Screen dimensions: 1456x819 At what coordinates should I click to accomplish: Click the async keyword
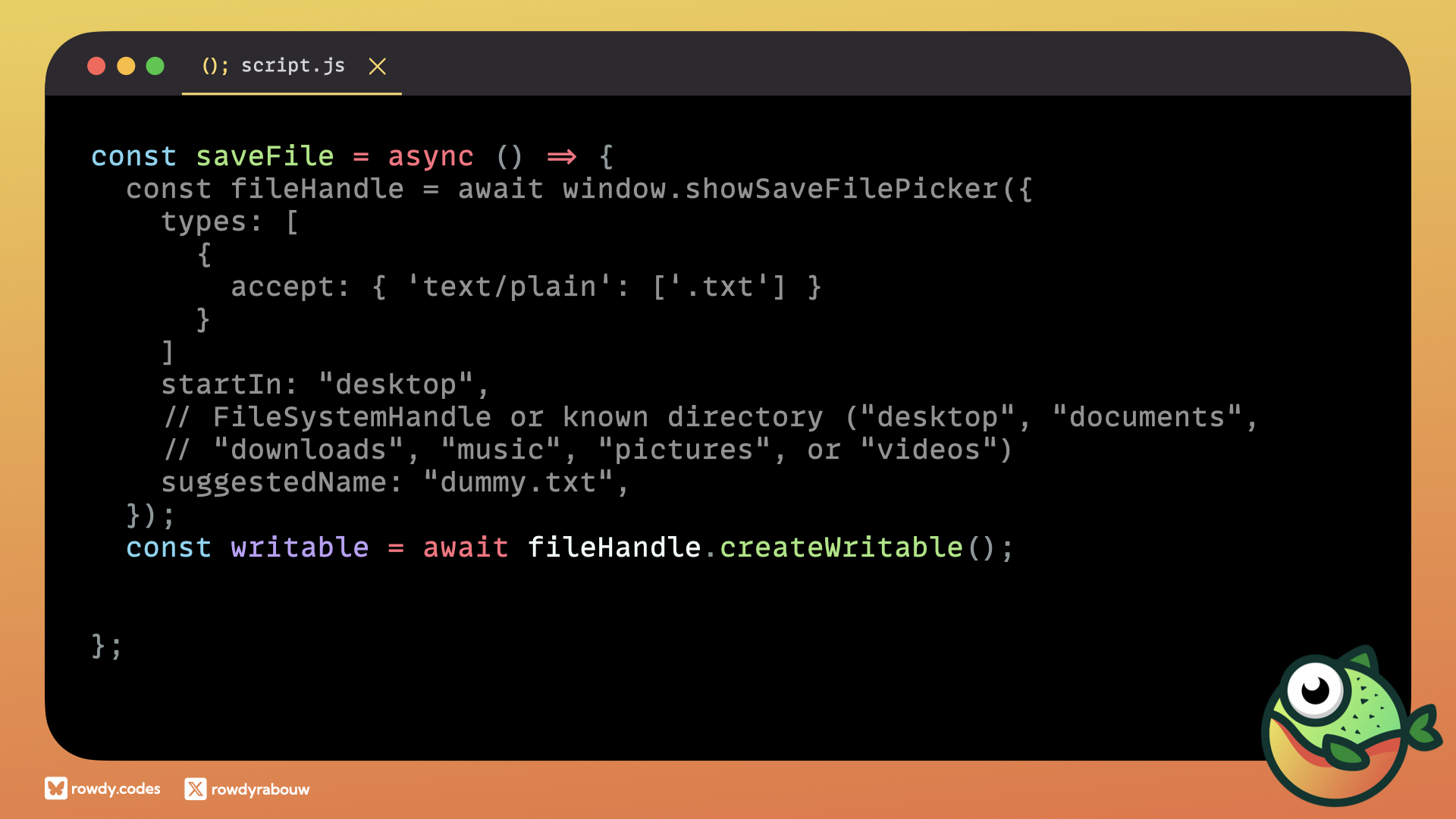pyautogui.click(x=430, y=156)
